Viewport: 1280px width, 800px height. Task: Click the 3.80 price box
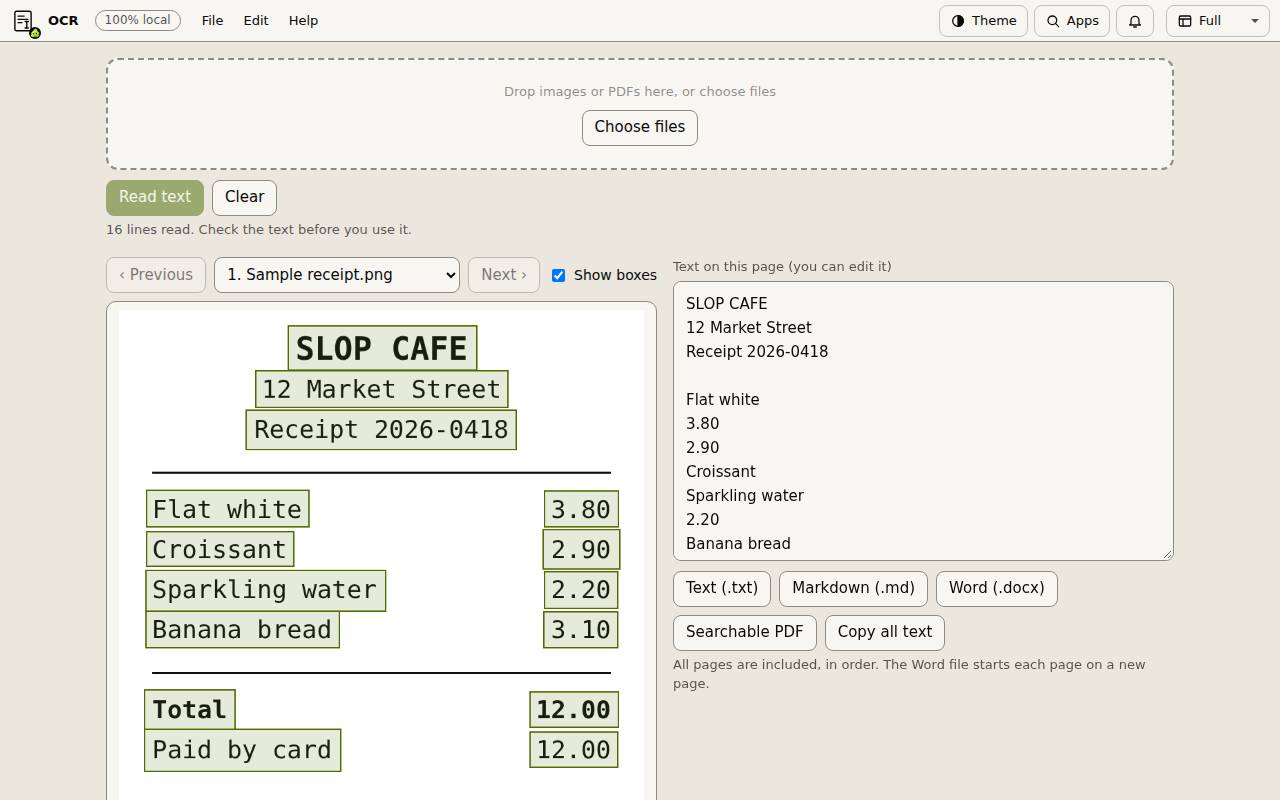pyautogui.click(x=581, y=509)
